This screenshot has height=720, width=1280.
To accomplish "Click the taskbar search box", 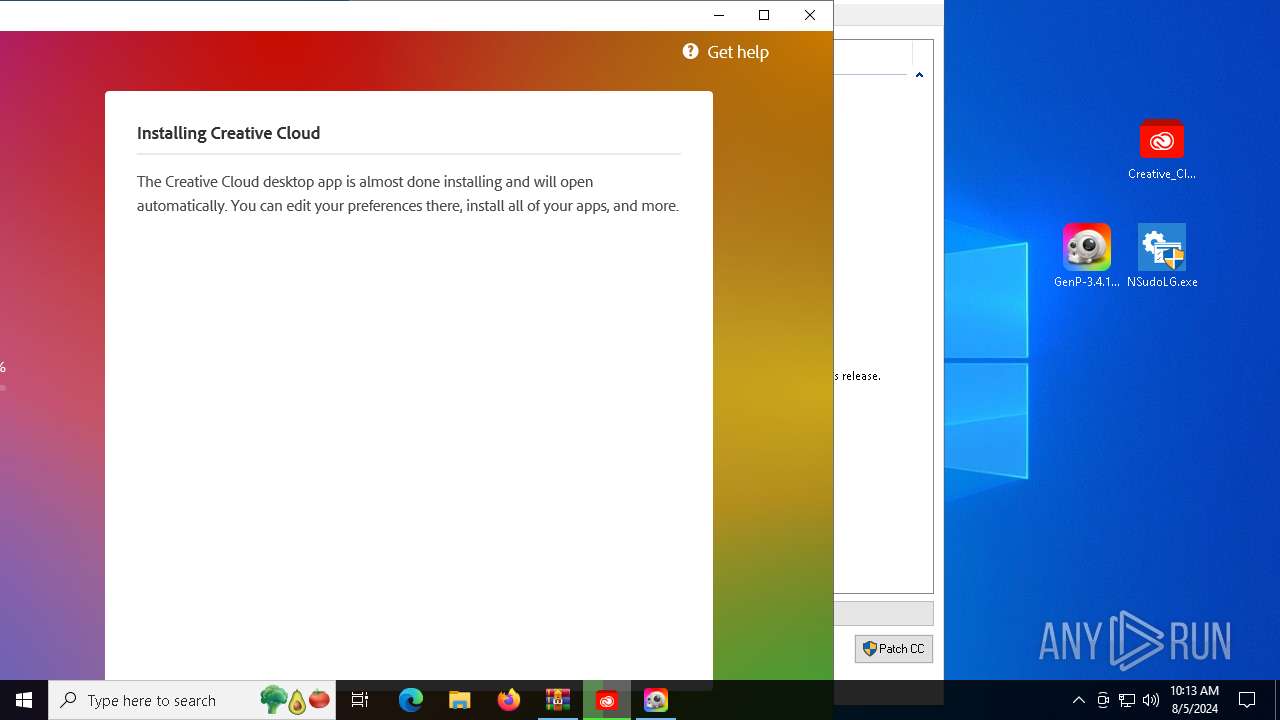I will tap(192, 700).
